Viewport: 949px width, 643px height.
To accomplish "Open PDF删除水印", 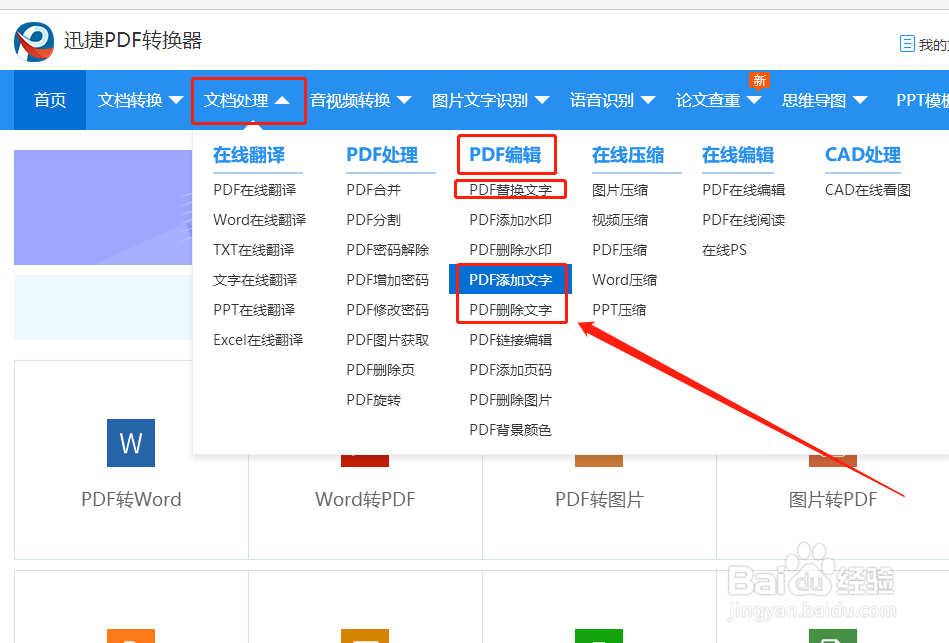I will coord(510,250).
